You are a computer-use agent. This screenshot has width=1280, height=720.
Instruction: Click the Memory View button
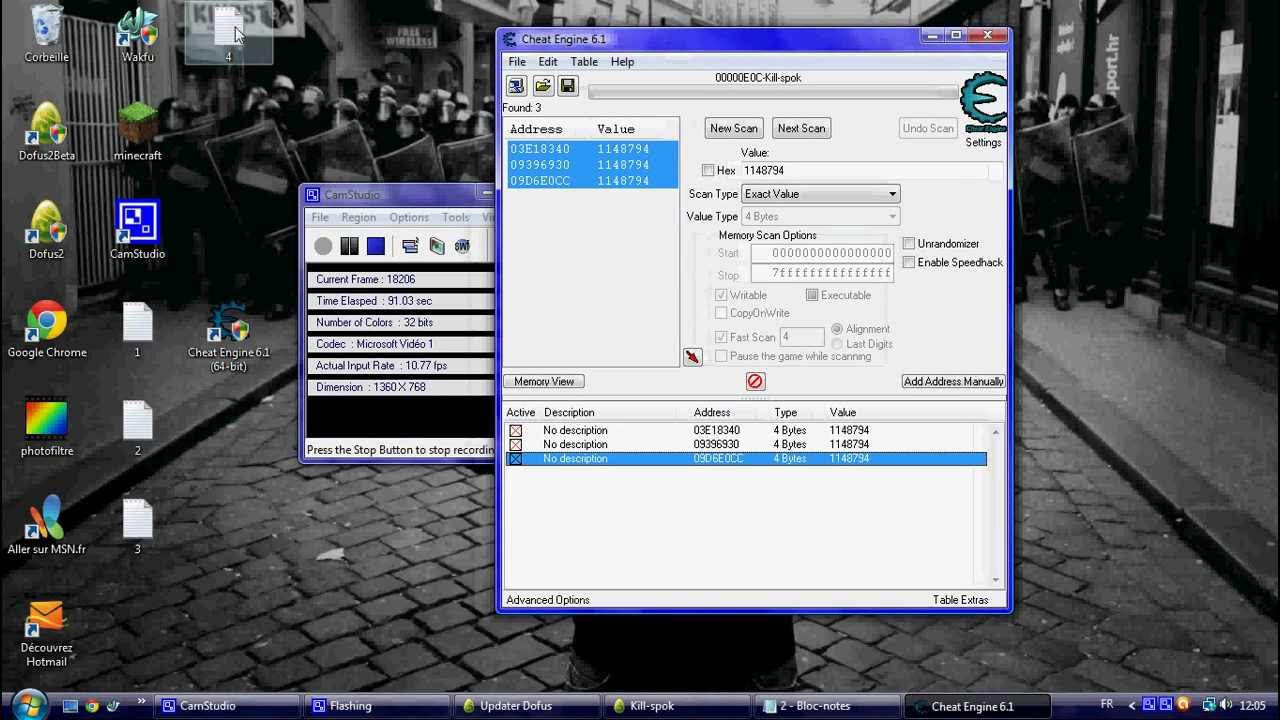[x=544, y=381]
